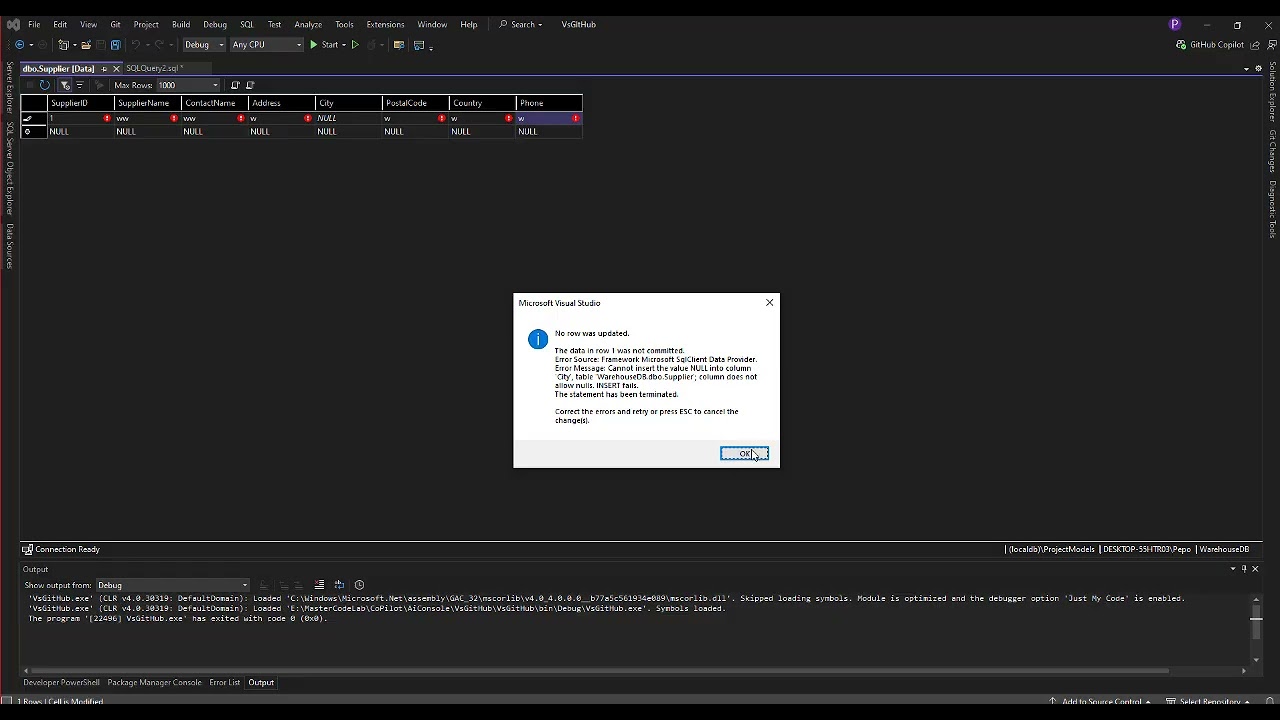Click the Open File toolbar icon
Image resolution: width=1280 pixels, height=720 pixels.
(86, 45)
